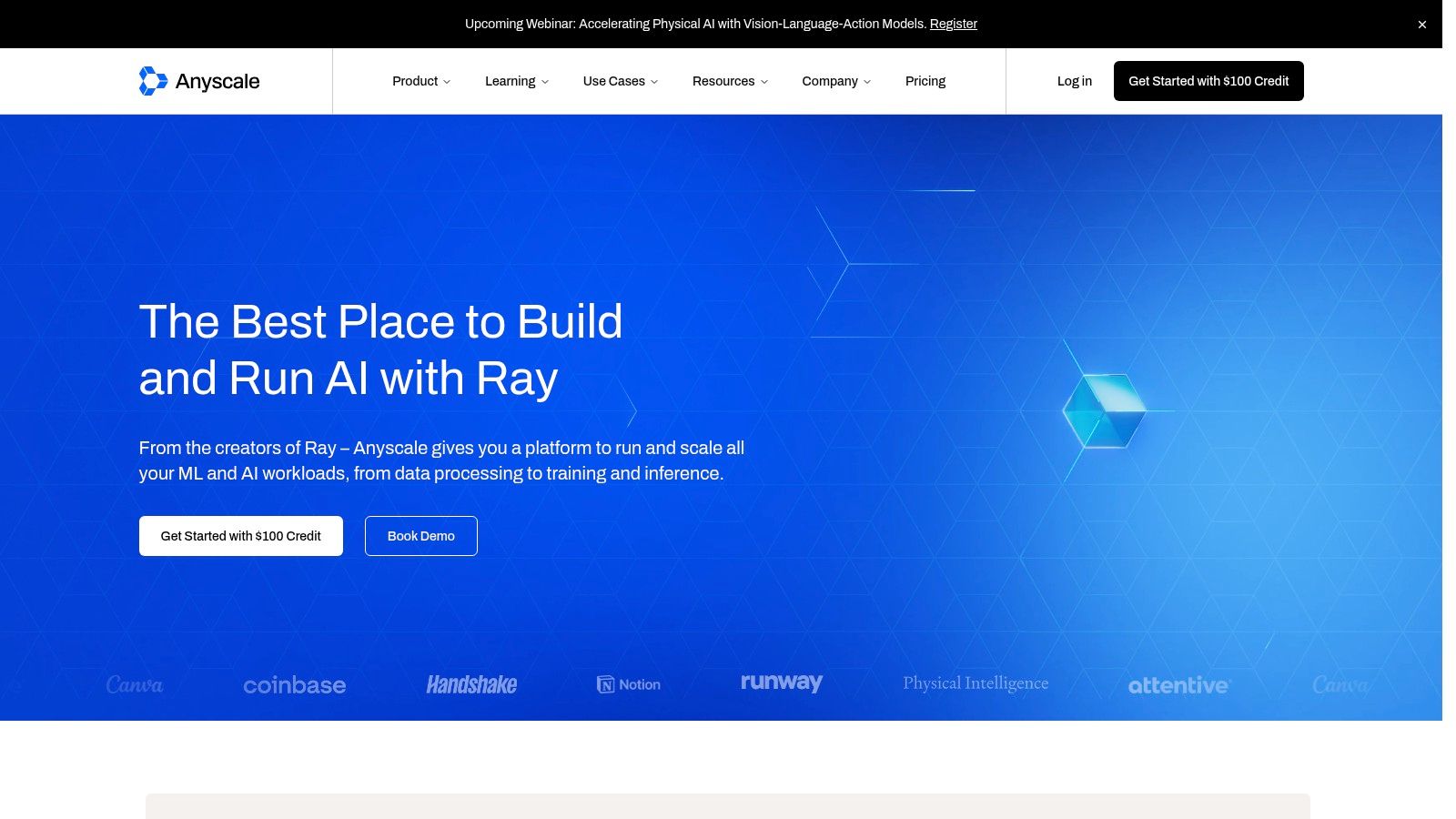The image size is (1456, 819).
Task: Open the Use Cases dropdown
Action: point(620,81)
